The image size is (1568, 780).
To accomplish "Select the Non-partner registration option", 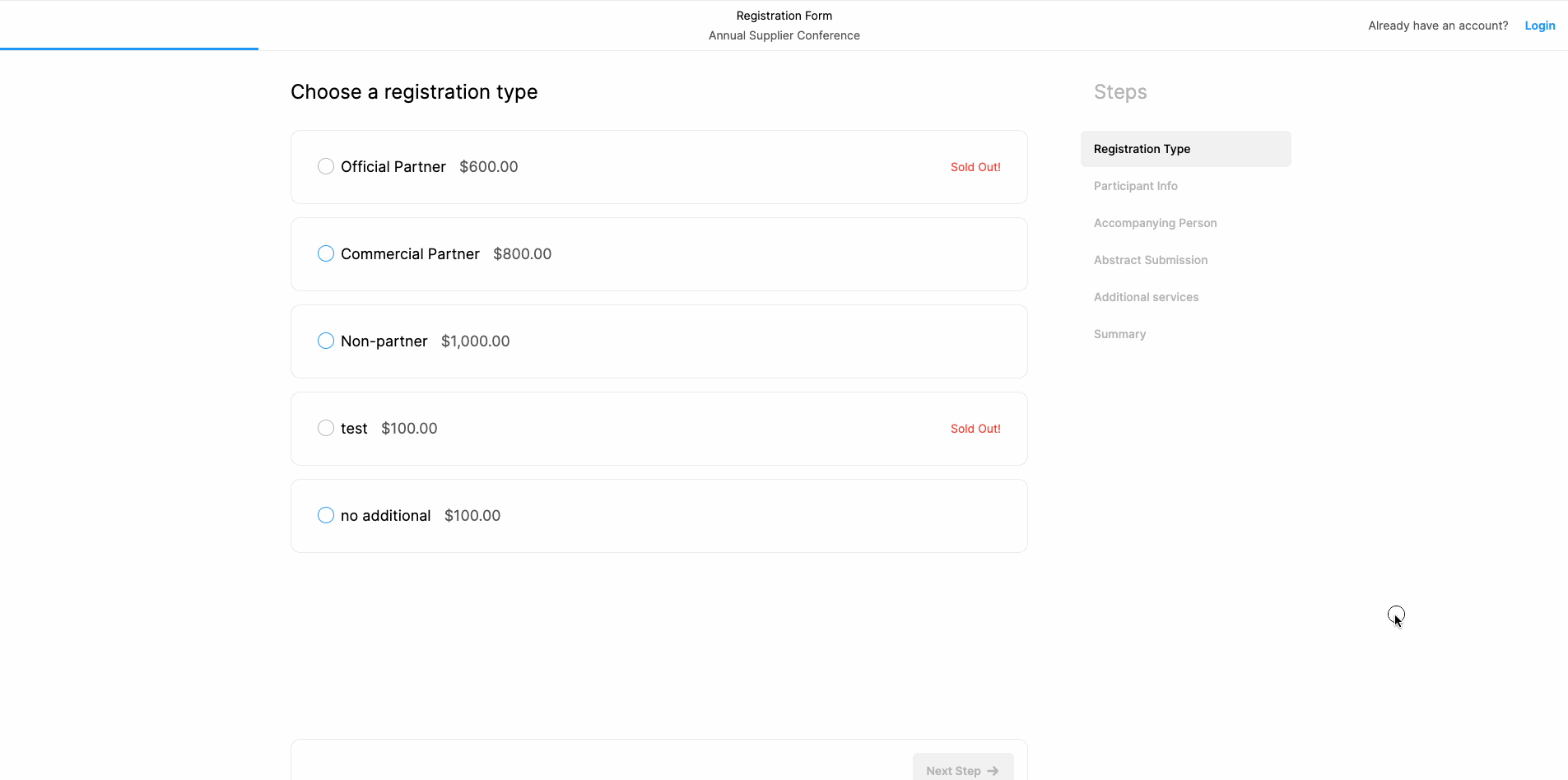I will pyautogui.click(x=325, y=341).
